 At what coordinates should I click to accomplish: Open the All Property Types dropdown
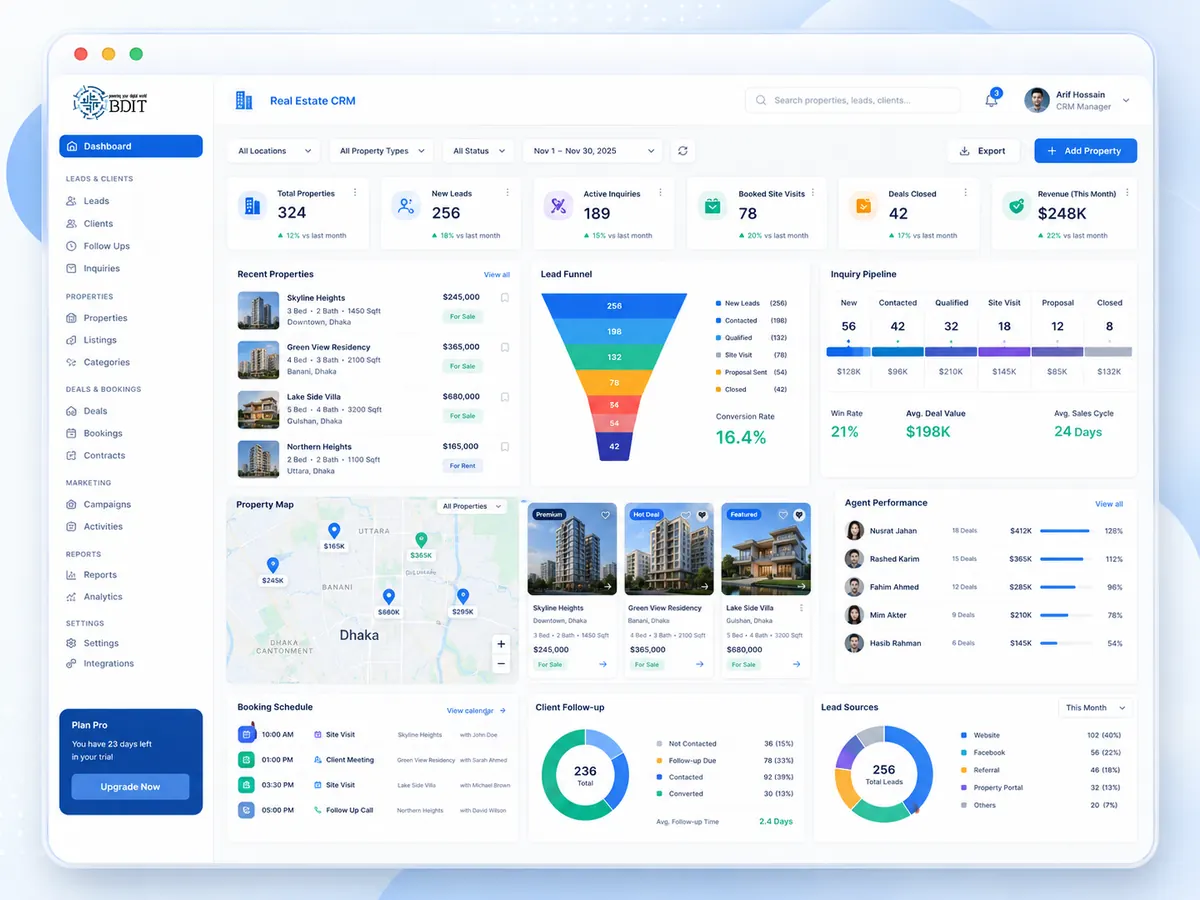click(381, 151)
